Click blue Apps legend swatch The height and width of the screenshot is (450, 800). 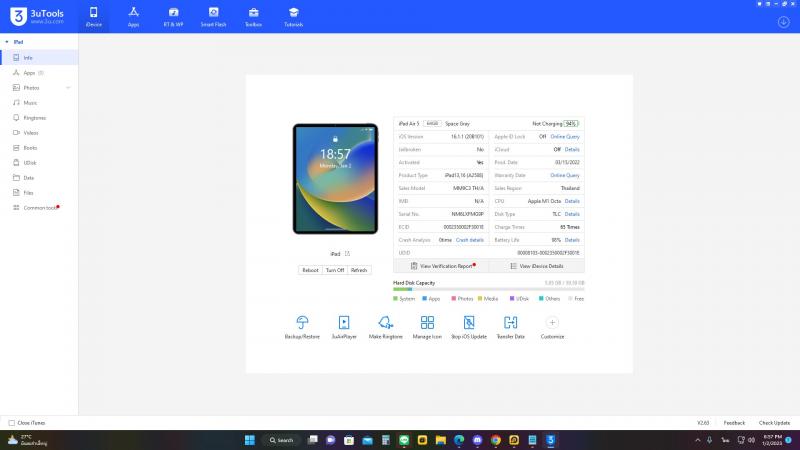[x=424, y=298]
